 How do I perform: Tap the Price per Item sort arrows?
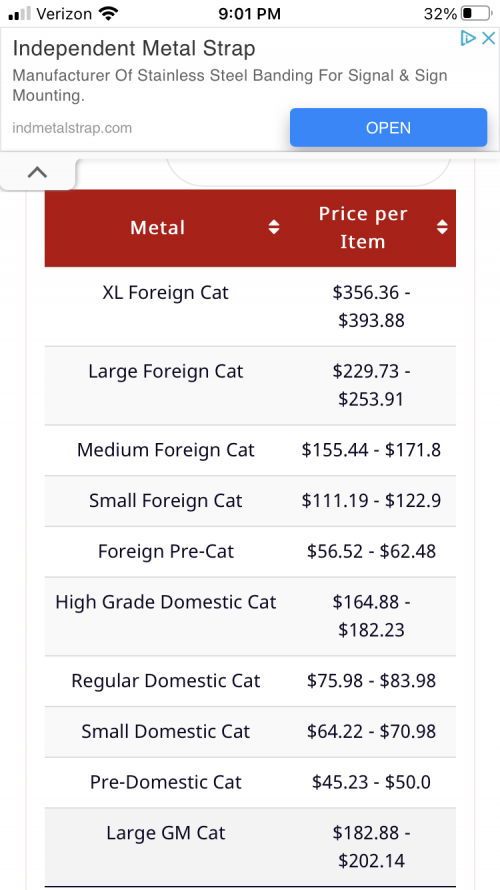442,228
